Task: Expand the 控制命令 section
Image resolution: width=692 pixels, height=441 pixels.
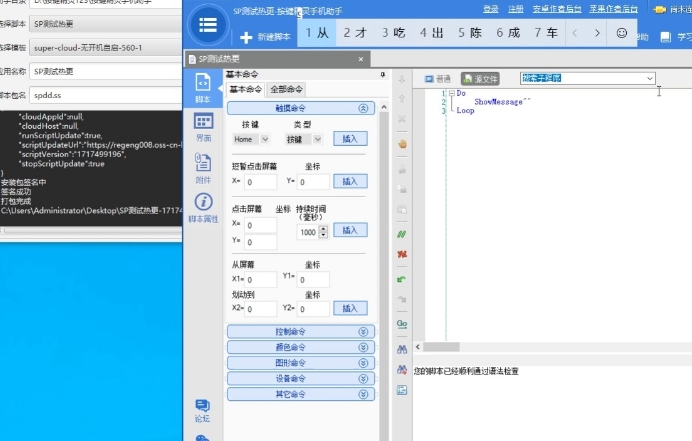Action: [x=363, y=332]
